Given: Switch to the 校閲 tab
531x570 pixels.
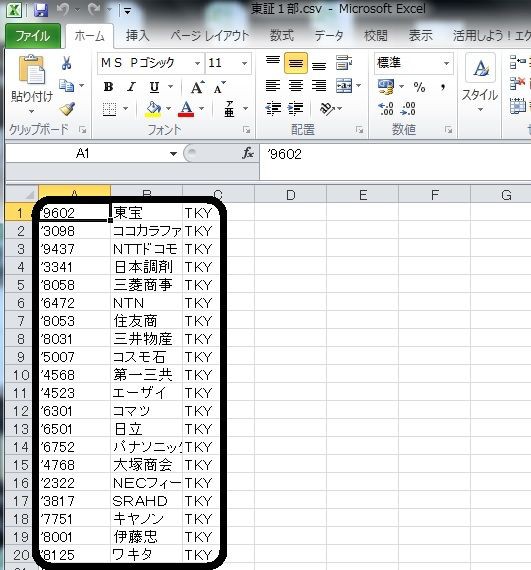Looking at the screenshot, I should 375,36.
